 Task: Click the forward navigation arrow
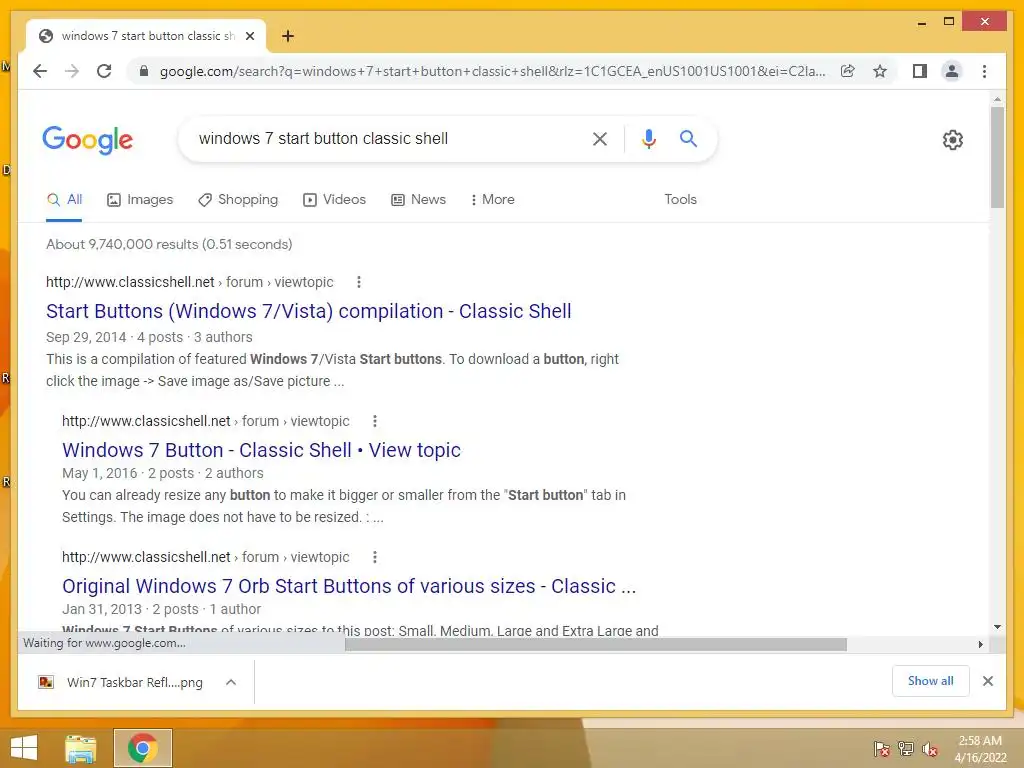pos(72,71)
